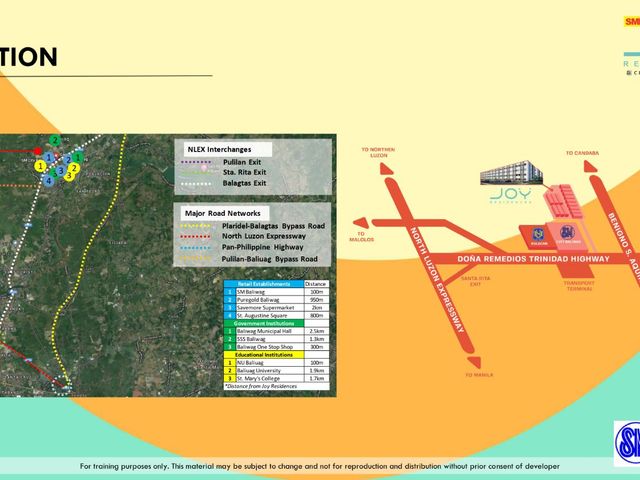Click the '950m' distance cell

point(316,300)
